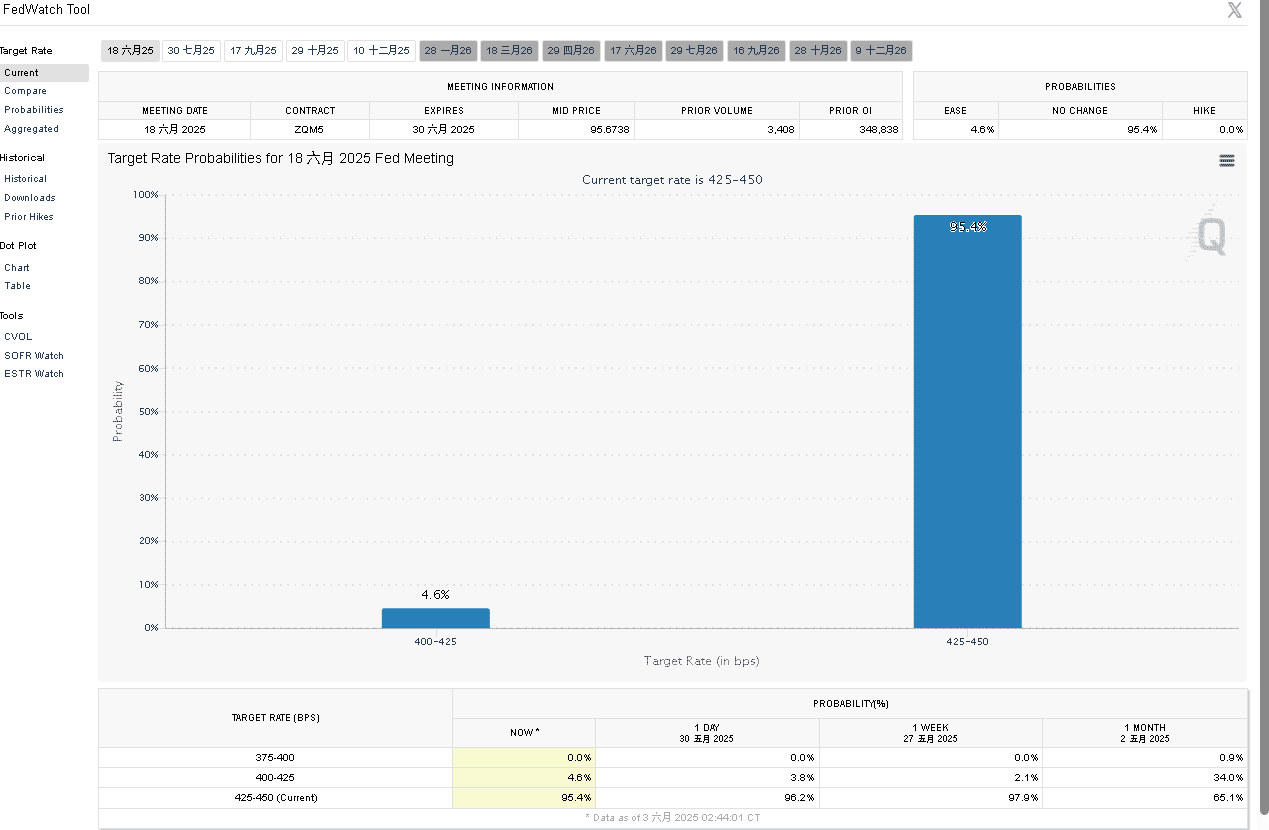Image resolution: width=1269 pixels, height=830 pixels.
Task: Click the mid price 95.6738 cell
Action: (x=576, y=130)
